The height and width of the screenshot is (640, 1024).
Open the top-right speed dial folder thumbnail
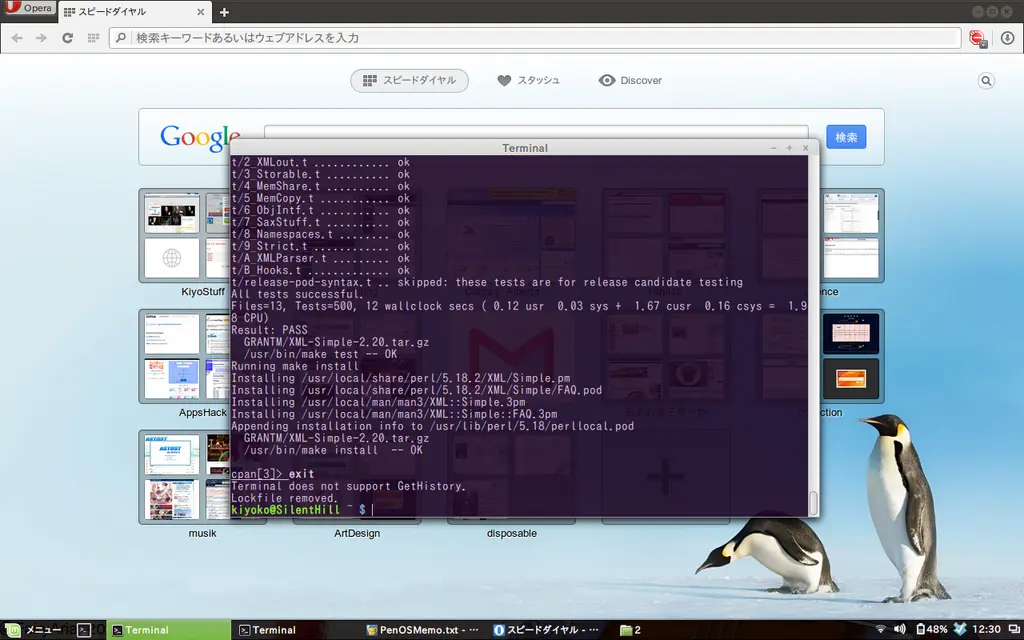[852, 236]
